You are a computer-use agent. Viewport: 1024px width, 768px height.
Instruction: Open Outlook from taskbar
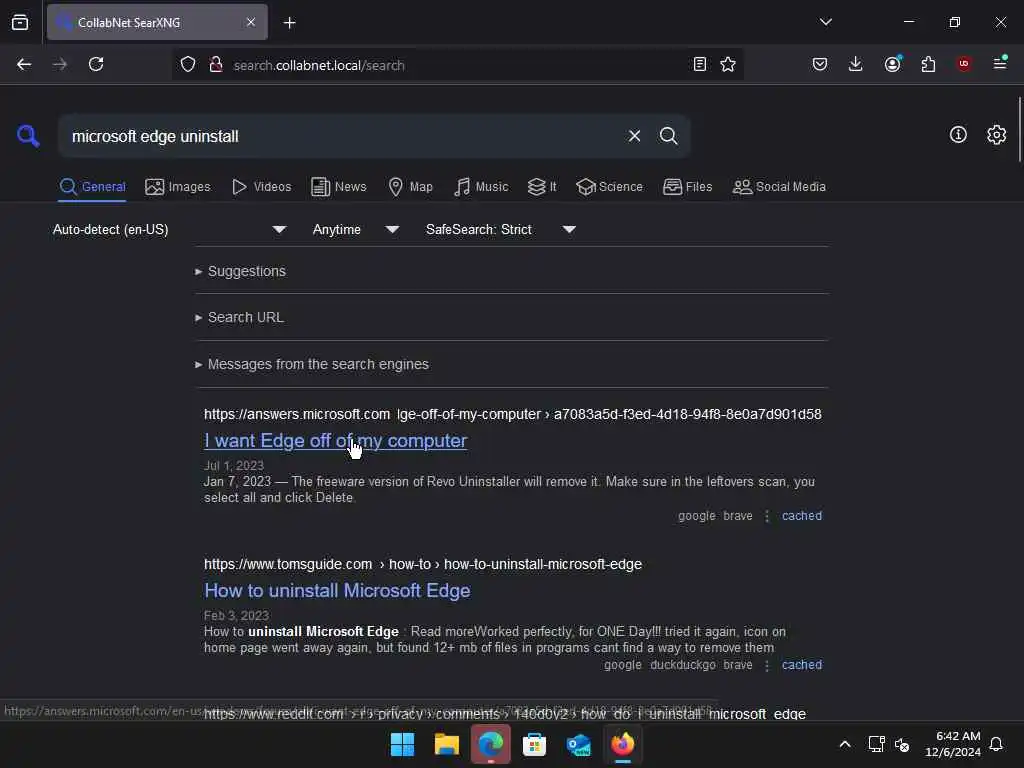point(579,744)
